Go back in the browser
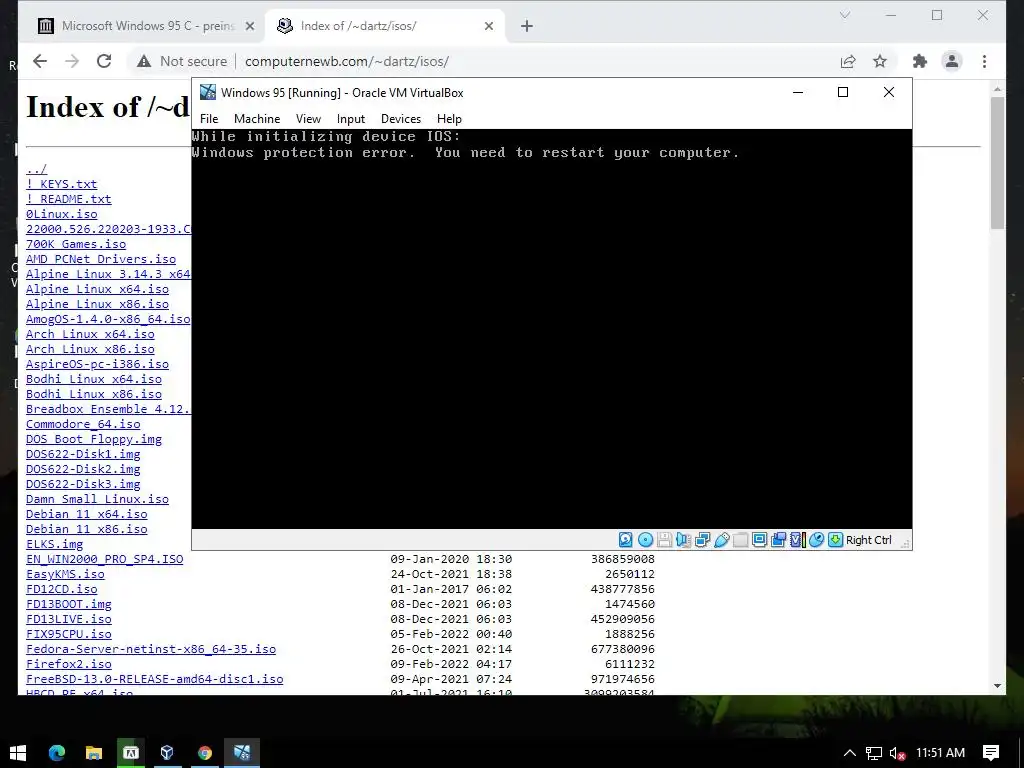Image resolution: width=1024 pixels, height=768 pixels. click(x=40, y=61)
